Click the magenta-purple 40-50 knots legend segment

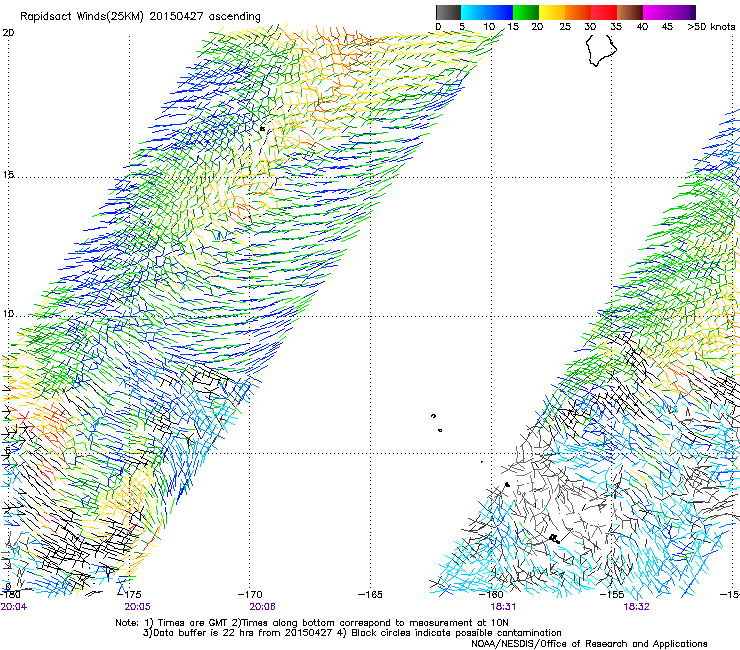click(x=669, y=12)
